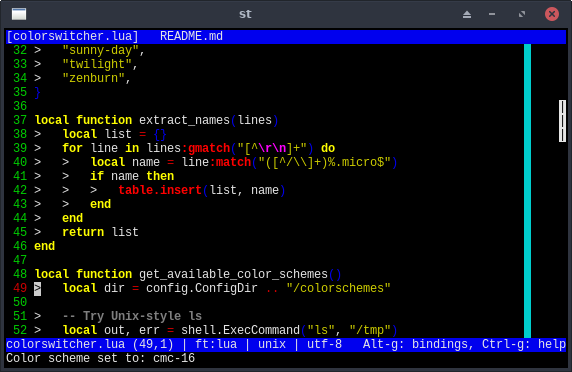Click the white scrollbar thumb at the right edge
This screenshot has width=572, height=372.
(562, 121)
